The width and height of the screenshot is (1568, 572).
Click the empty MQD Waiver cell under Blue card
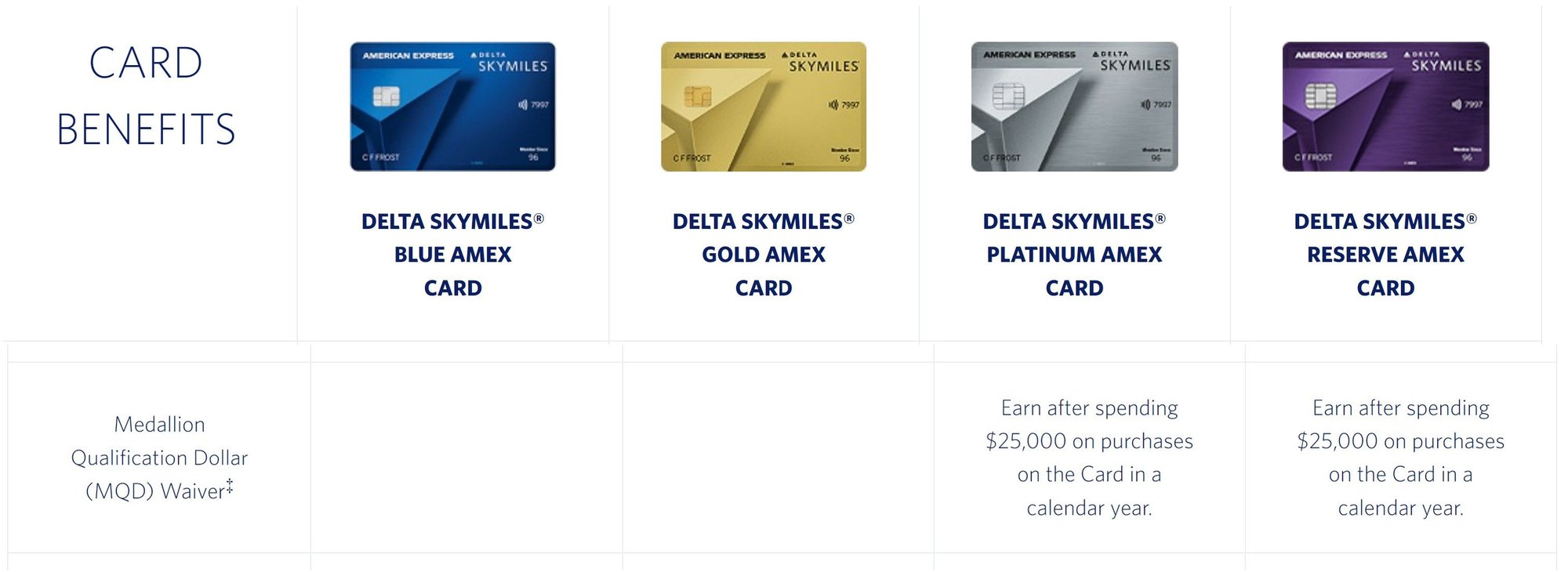[466, 458]
